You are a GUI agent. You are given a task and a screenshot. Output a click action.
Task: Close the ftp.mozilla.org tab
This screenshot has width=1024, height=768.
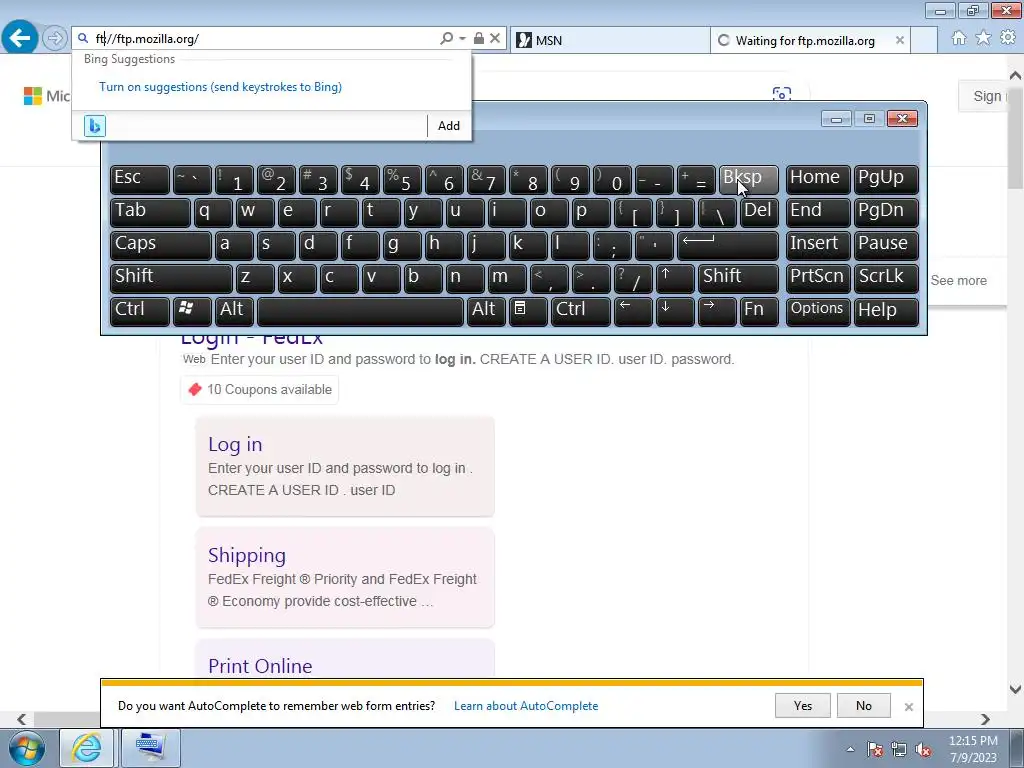click(899, 40)
